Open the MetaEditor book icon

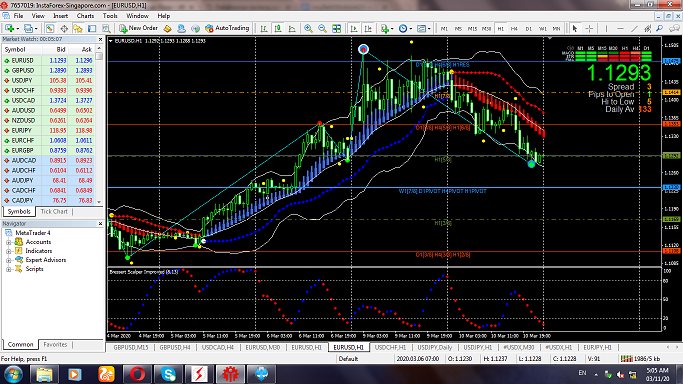coord(167,28)
